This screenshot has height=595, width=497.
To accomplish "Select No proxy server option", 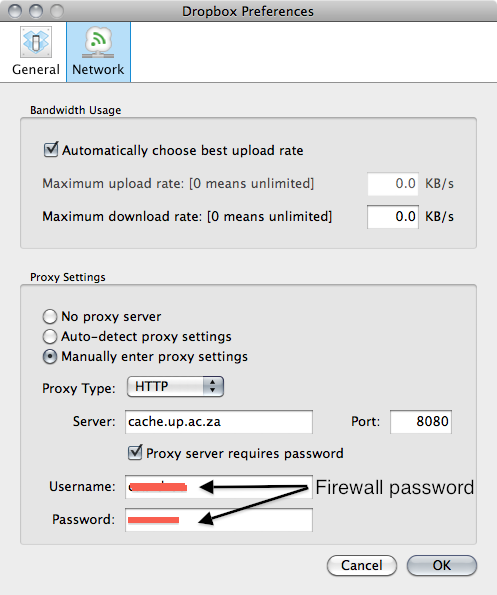I will pyautogui.click(x=50, y=316).
